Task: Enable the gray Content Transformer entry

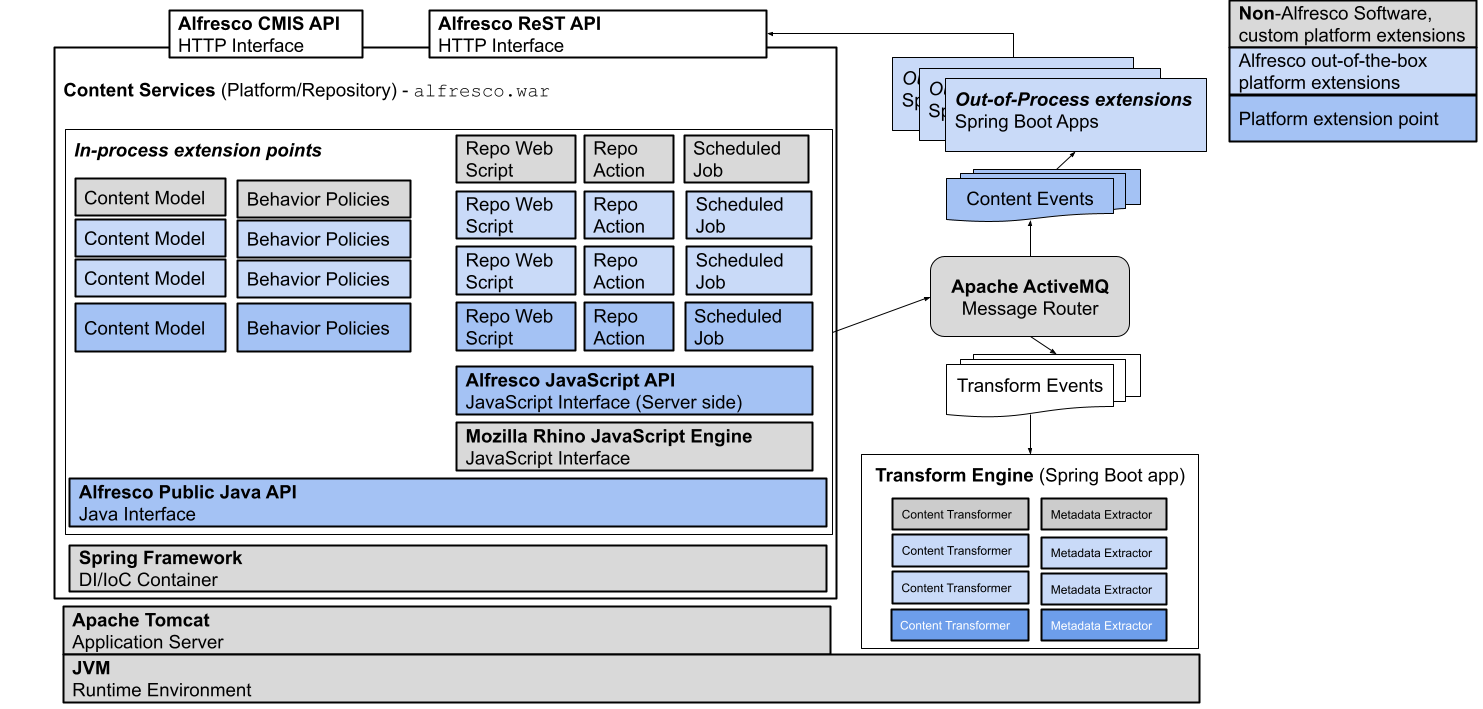Action: [x=960, y=514]
